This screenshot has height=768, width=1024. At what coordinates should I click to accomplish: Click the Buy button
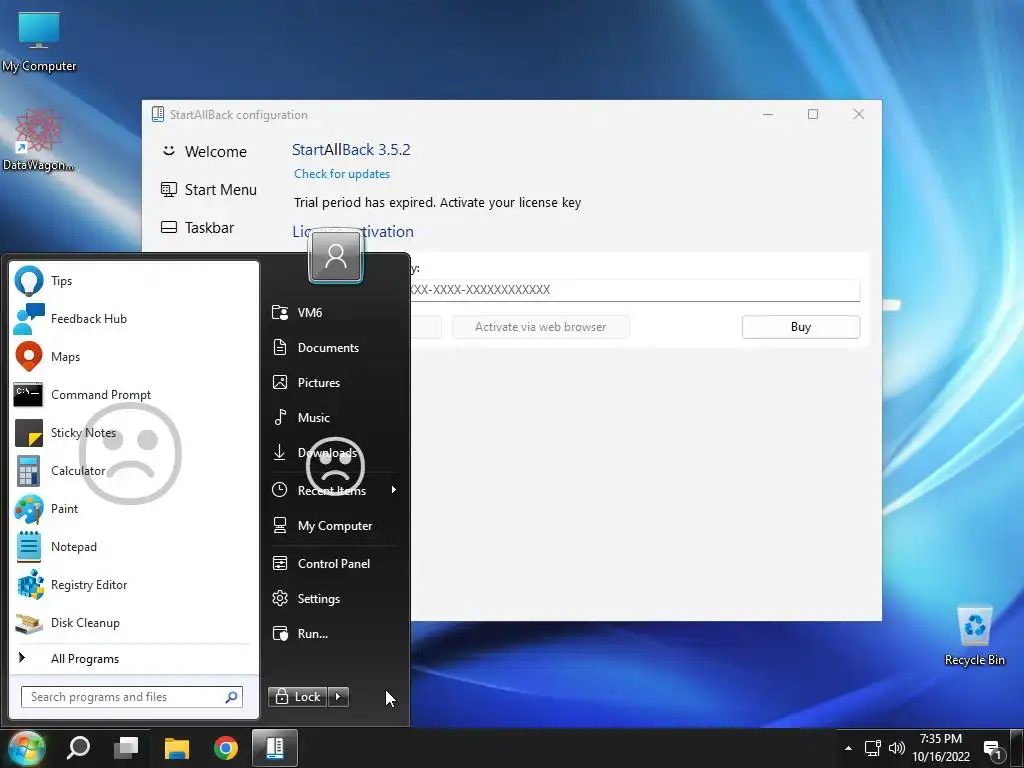[x=801, y=327]
